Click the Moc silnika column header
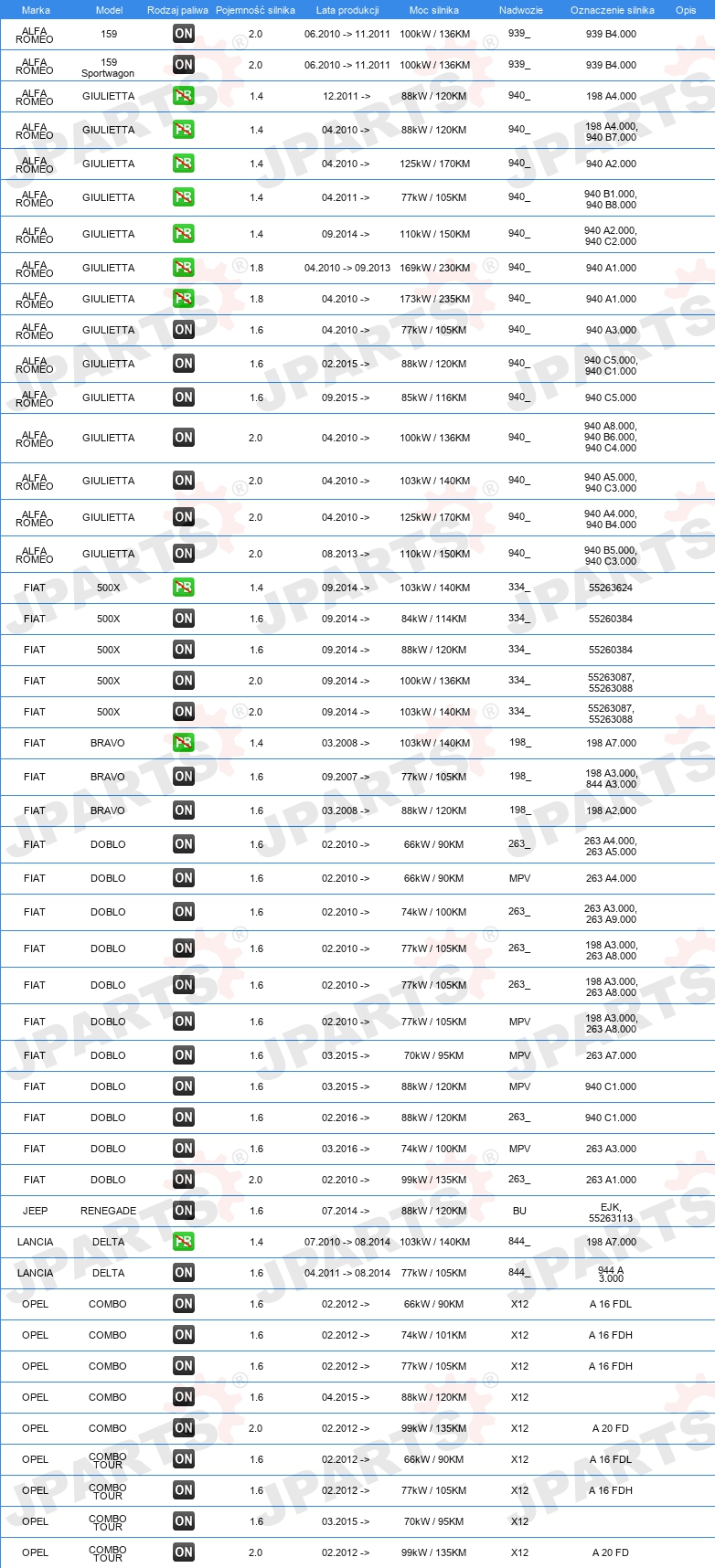Image resolution: width=715 pixels, height=1568 pixels. 434,10
